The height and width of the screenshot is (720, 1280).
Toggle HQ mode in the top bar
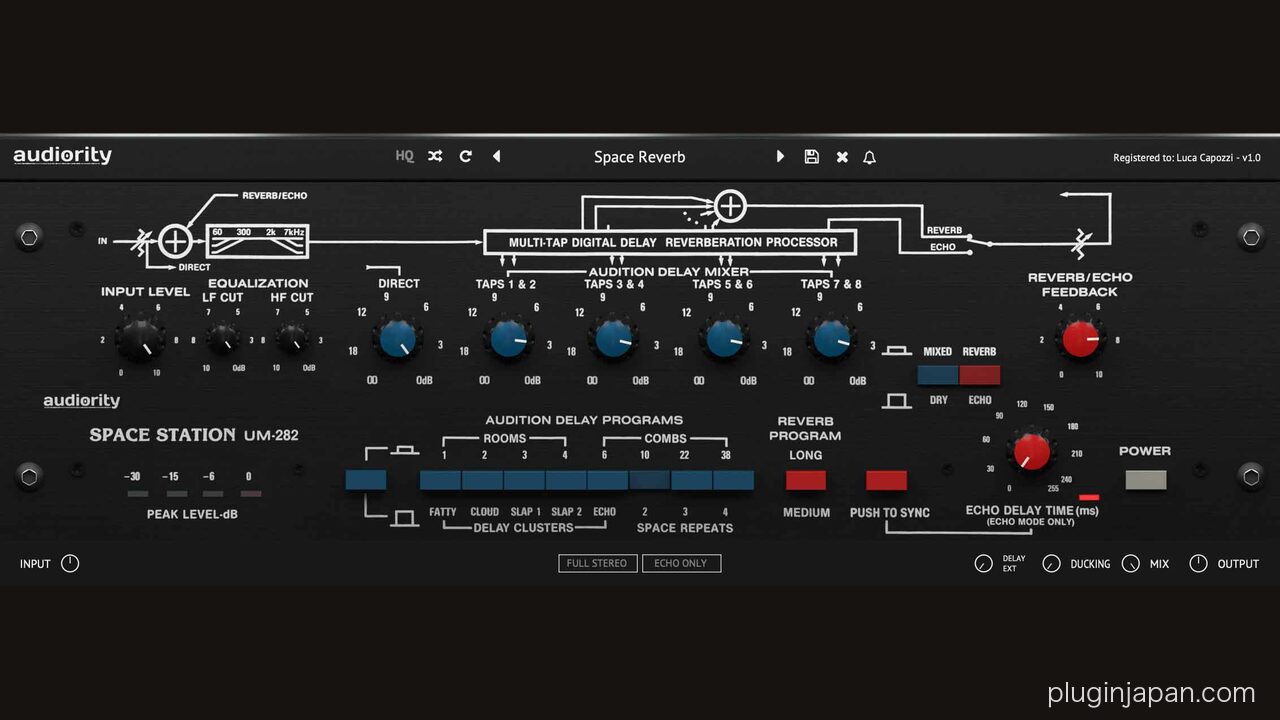tap(404, 156)
